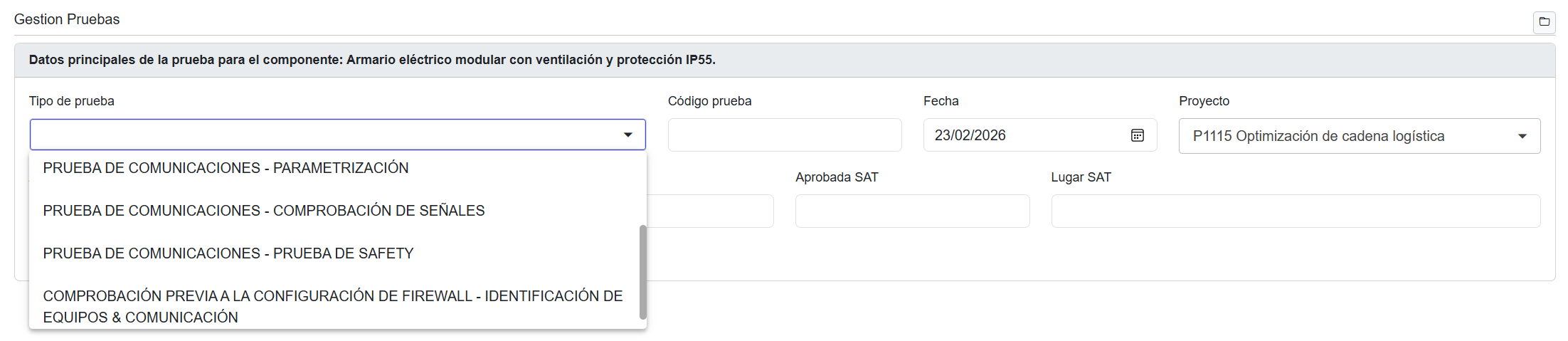Viewport: 1568px width, 341px height.
Task: Click the dropdown list scrollbar thumb
Action: click(642, 272)
